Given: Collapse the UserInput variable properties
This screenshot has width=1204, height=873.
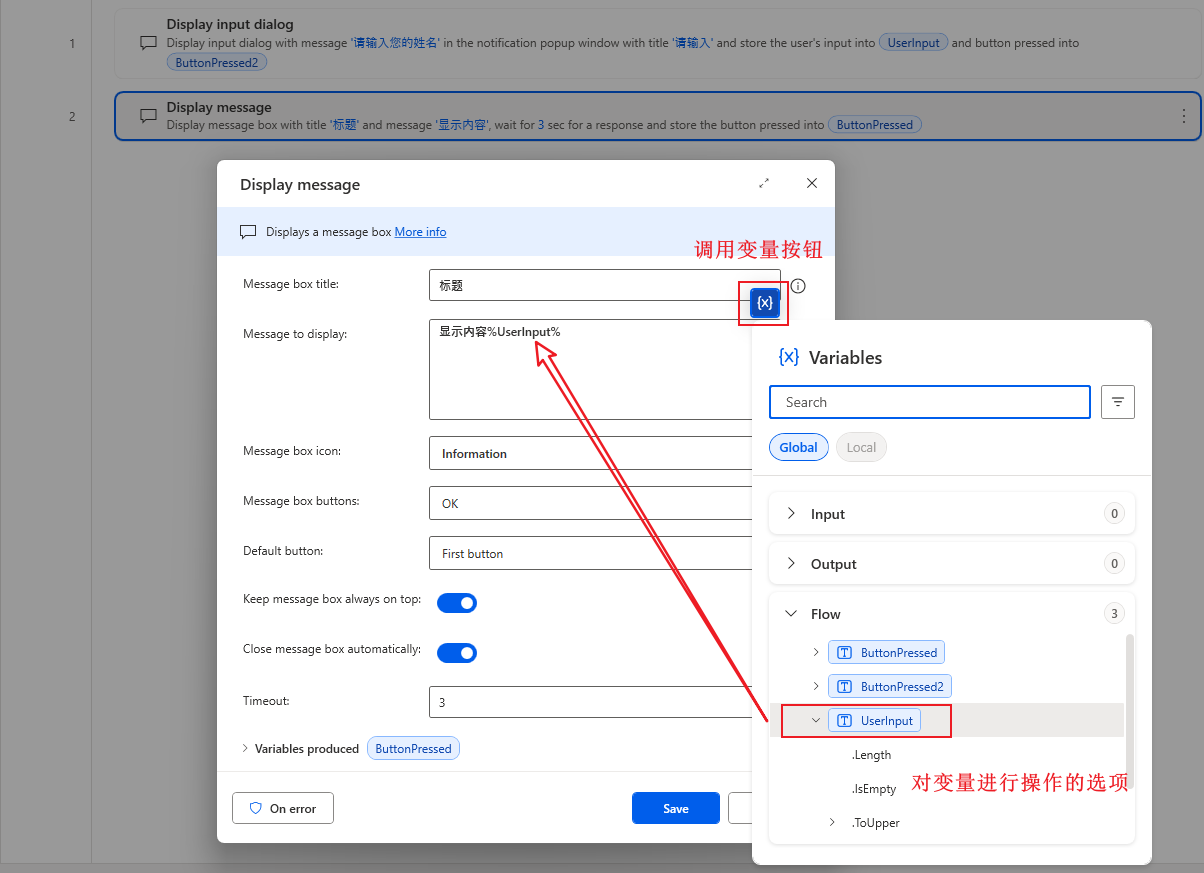Looking at the screenshot, I should 816,720.
